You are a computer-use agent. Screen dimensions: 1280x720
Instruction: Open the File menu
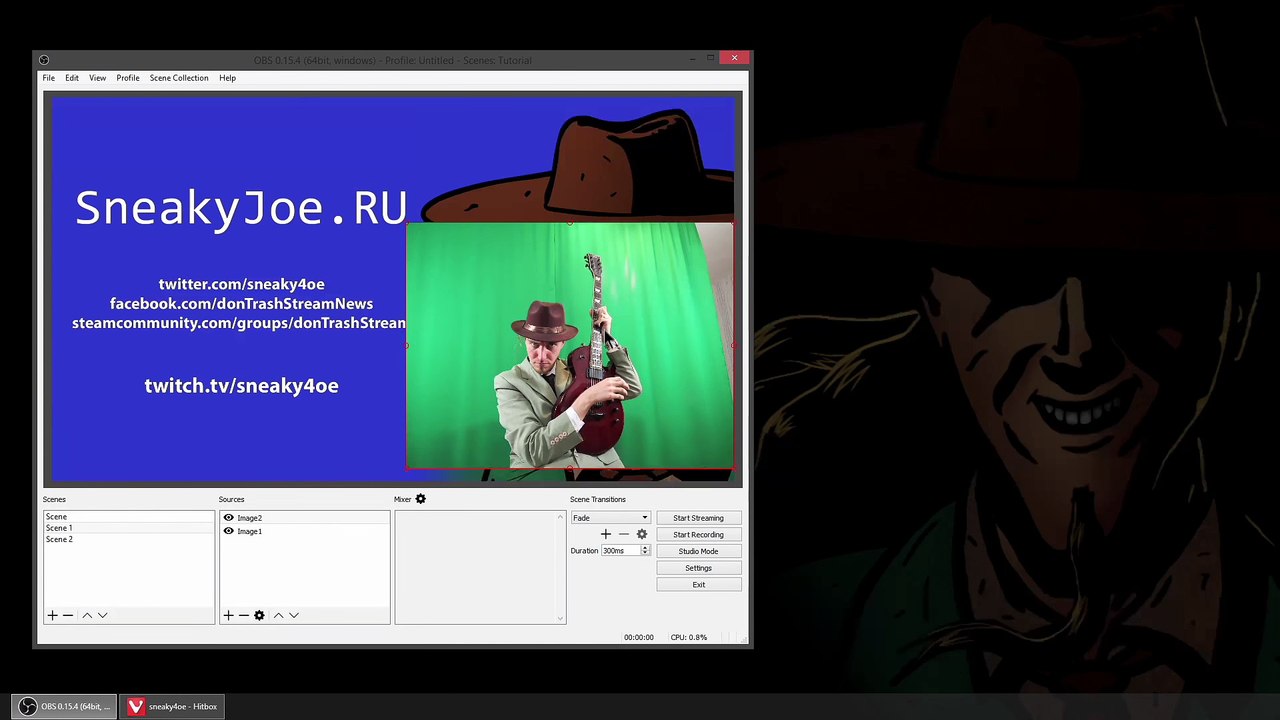tap(48, 78)
